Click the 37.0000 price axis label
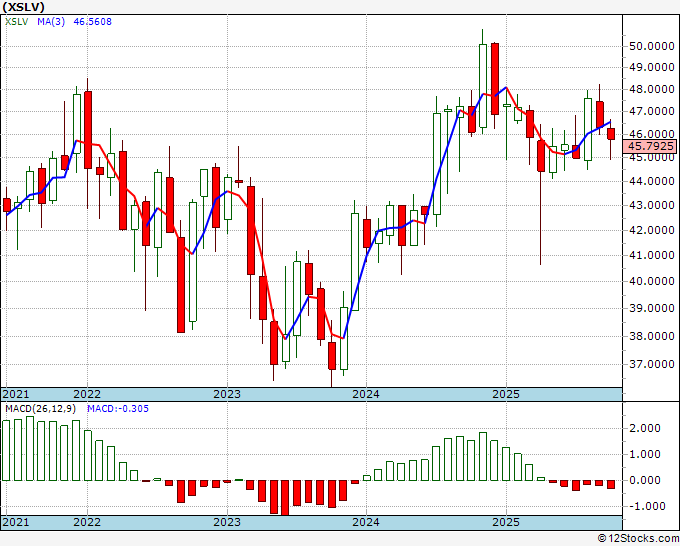 point(651,364)
